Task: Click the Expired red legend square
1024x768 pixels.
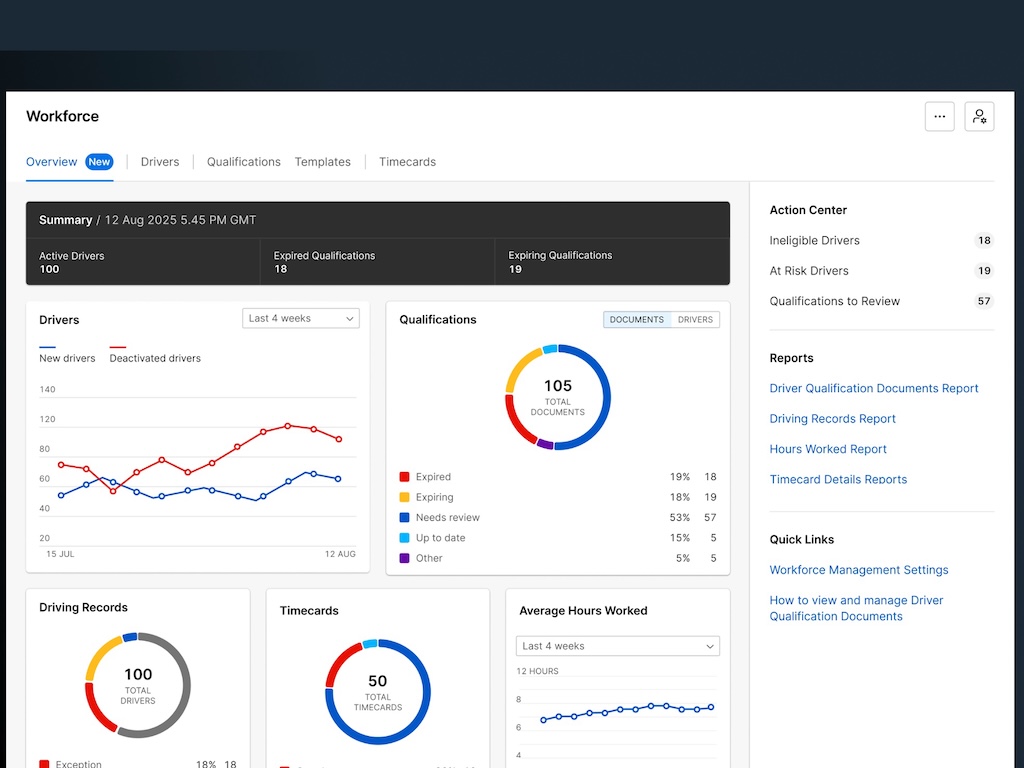Action: click(x=404, y=477)
